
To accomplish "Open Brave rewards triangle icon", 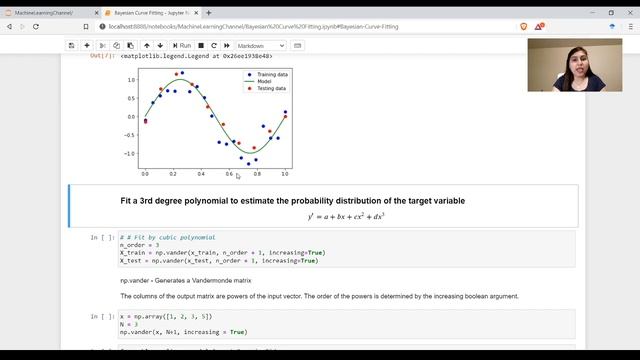I will [539, 27].
